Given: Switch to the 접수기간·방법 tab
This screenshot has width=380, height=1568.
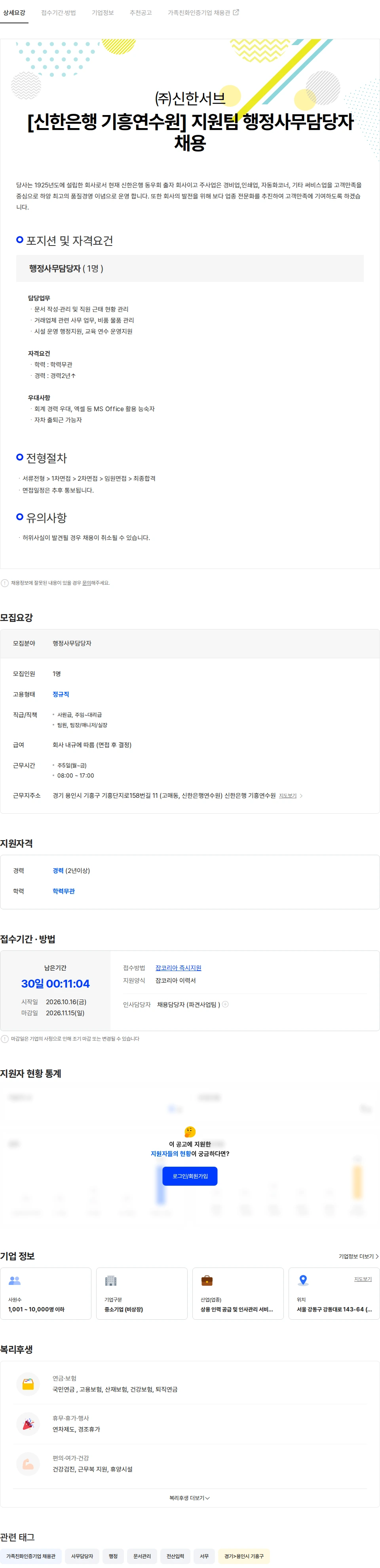Looking at the screenshot, I should pyautogui.click(x=59, y=13).
